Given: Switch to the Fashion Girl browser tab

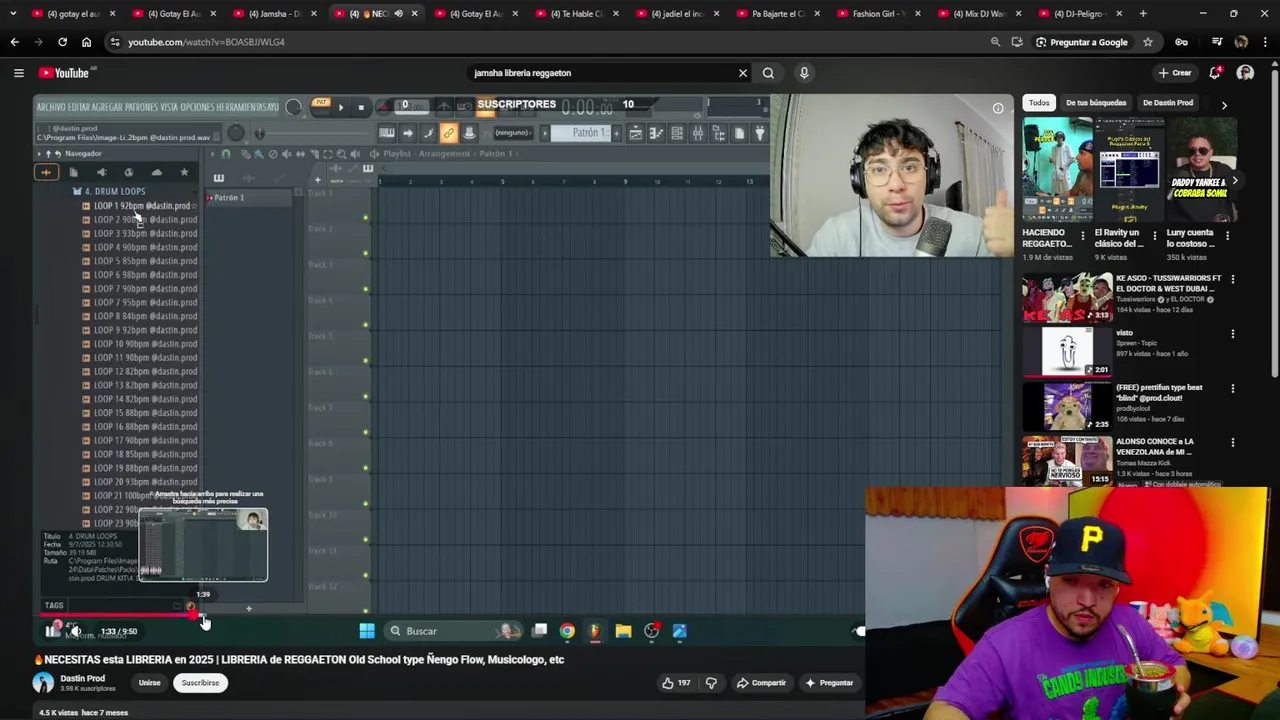Looking at the screenshot, I should pyautogui.click(x=877, y=13).
